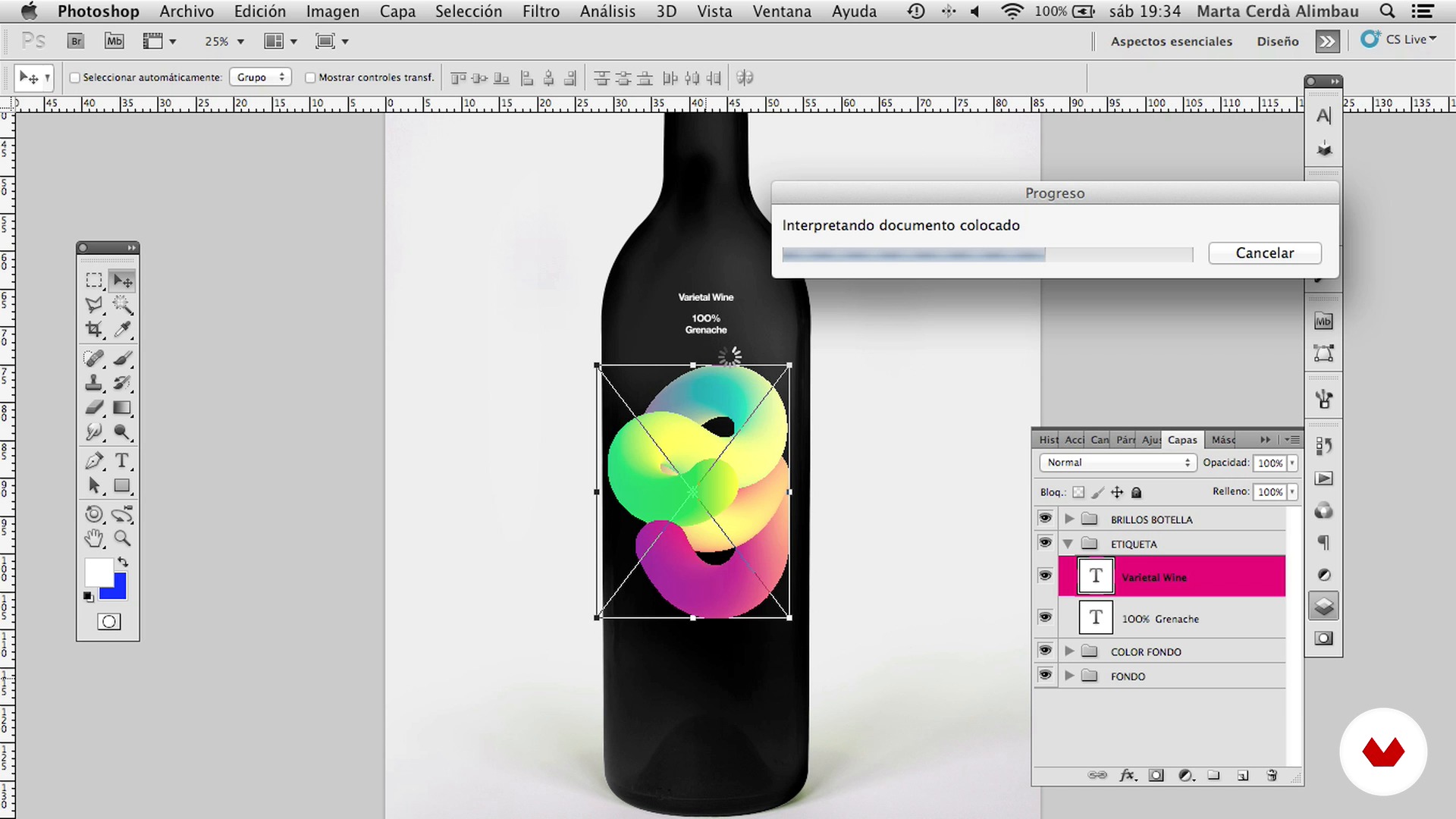The height and width of the screenshot is (819, 1456).
Task: Choose the Eyedropper tool
Action: pos(121,329)
